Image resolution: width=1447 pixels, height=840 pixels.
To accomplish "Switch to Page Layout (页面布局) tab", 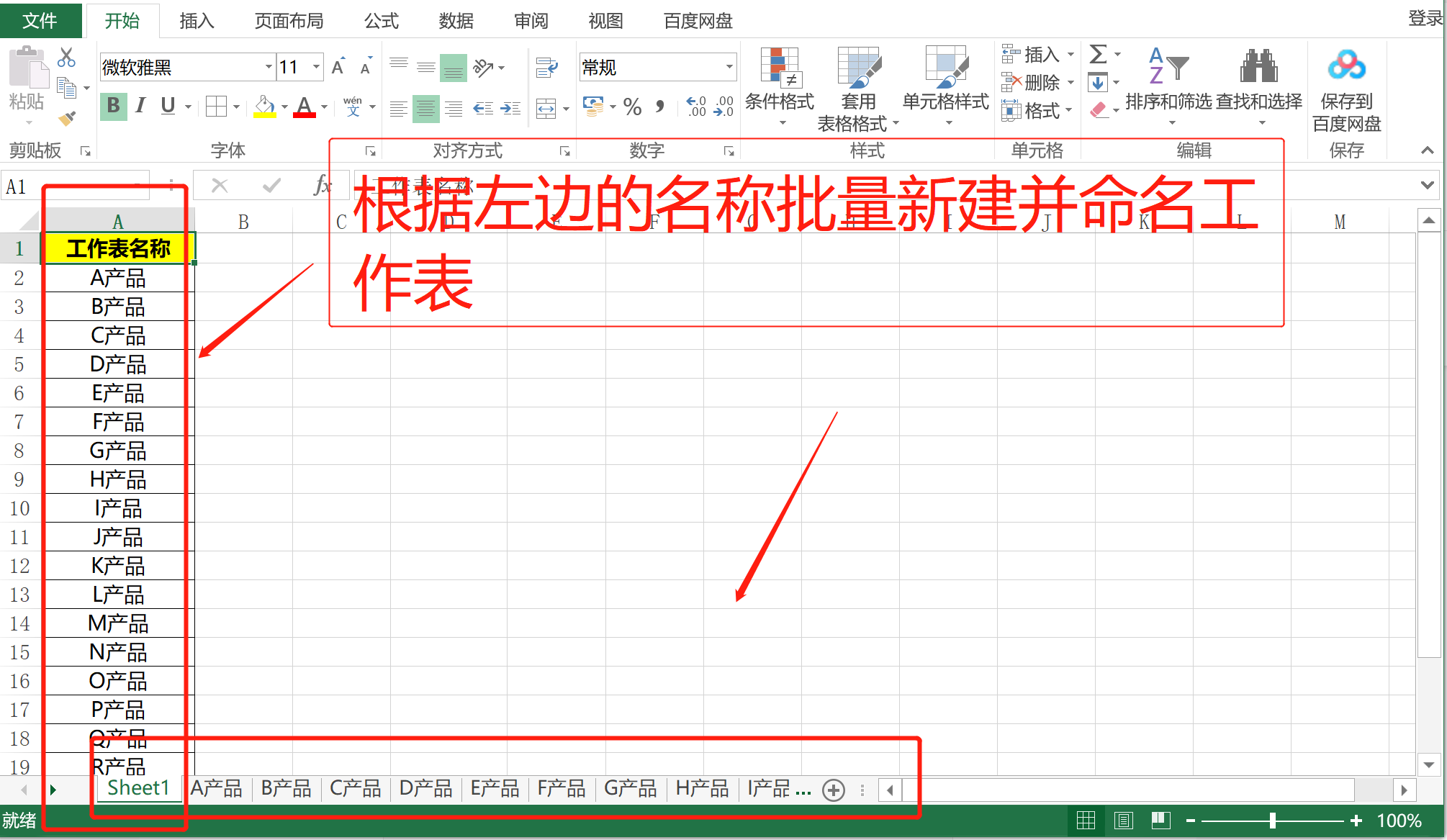I will click(289, 21).
